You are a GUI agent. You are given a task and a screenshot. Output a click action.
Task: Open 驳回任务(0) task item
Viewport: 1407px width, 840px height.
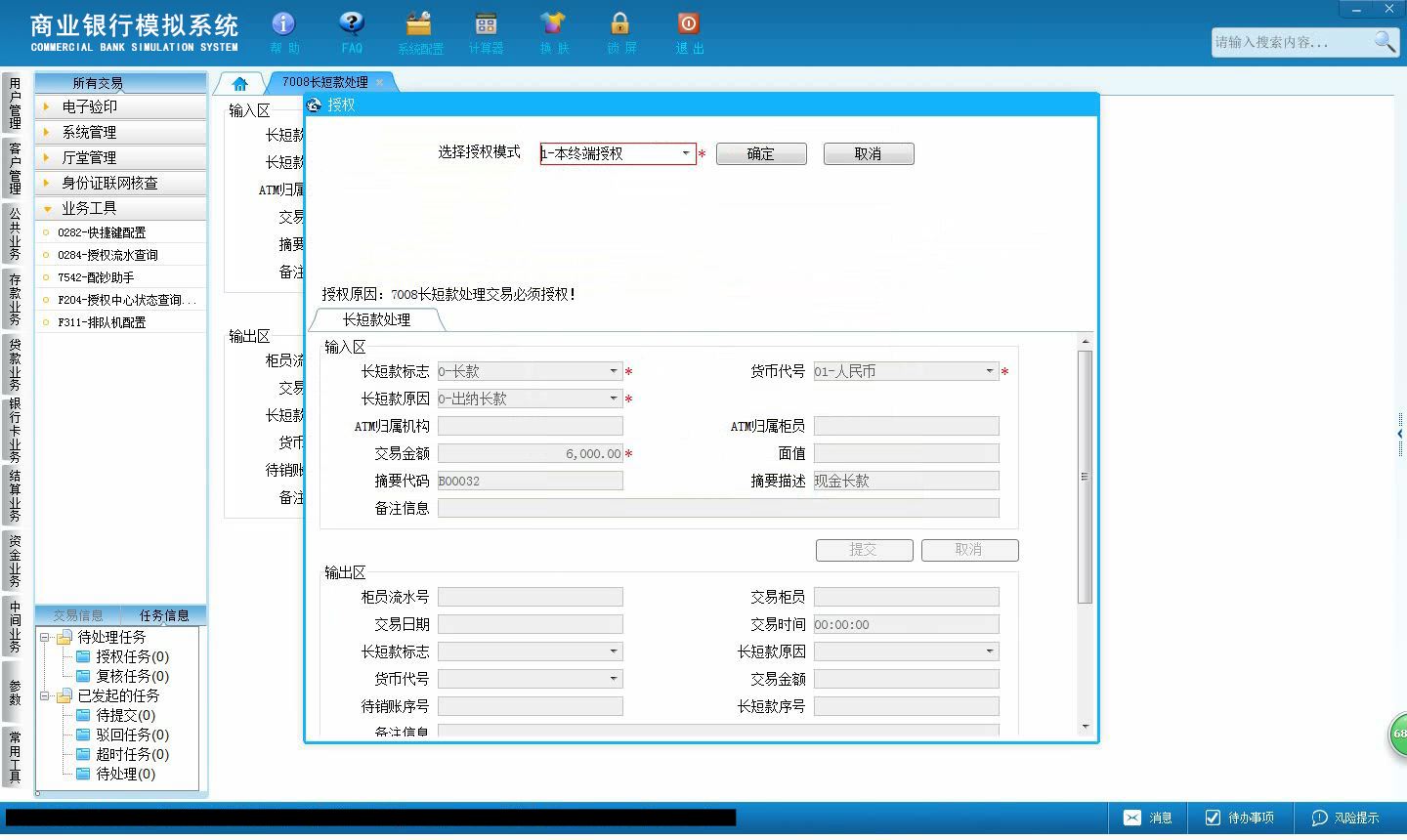pos(132,735)
